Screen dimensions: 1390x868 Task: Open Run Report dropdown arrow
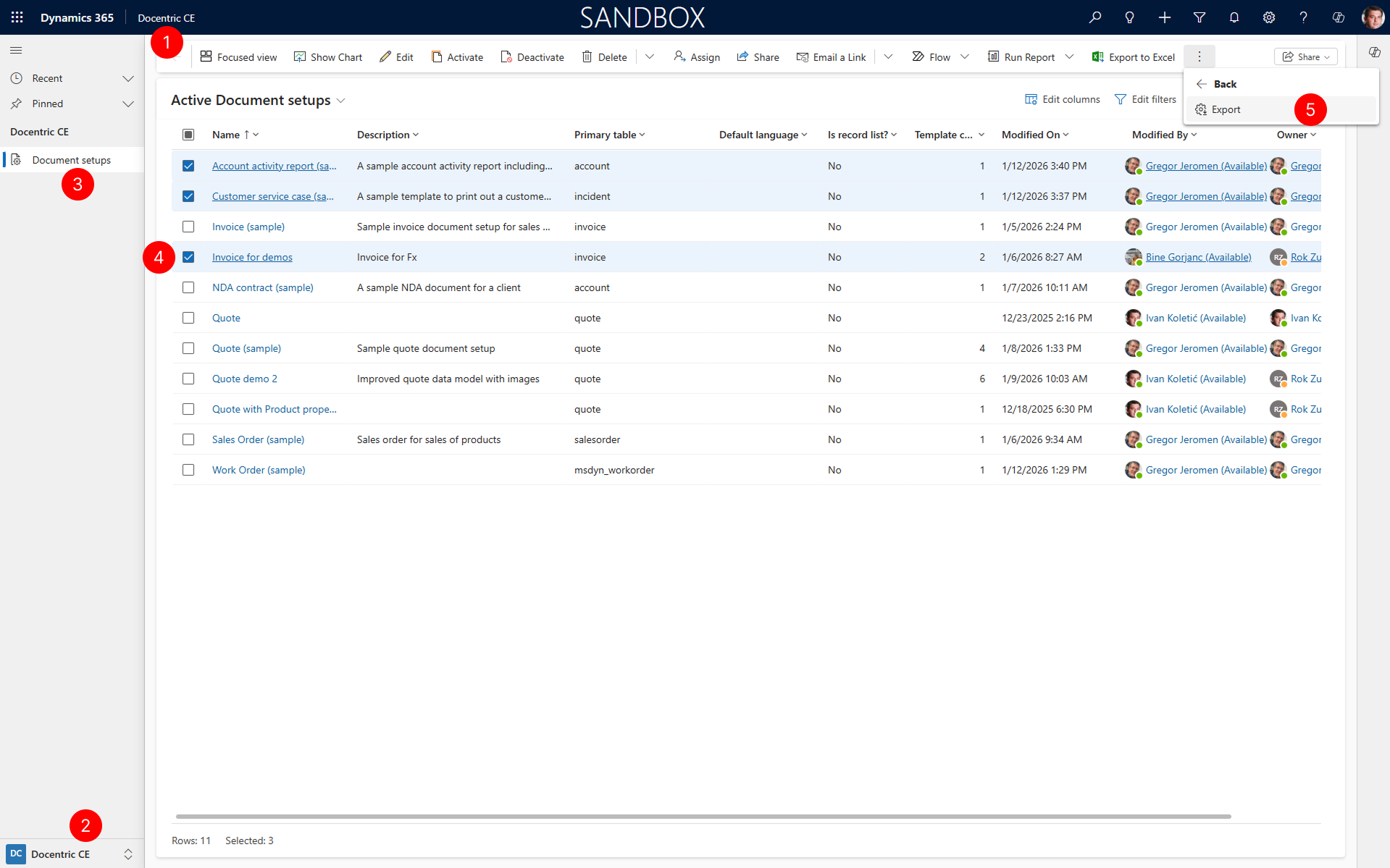click(x=1069, y=56)
